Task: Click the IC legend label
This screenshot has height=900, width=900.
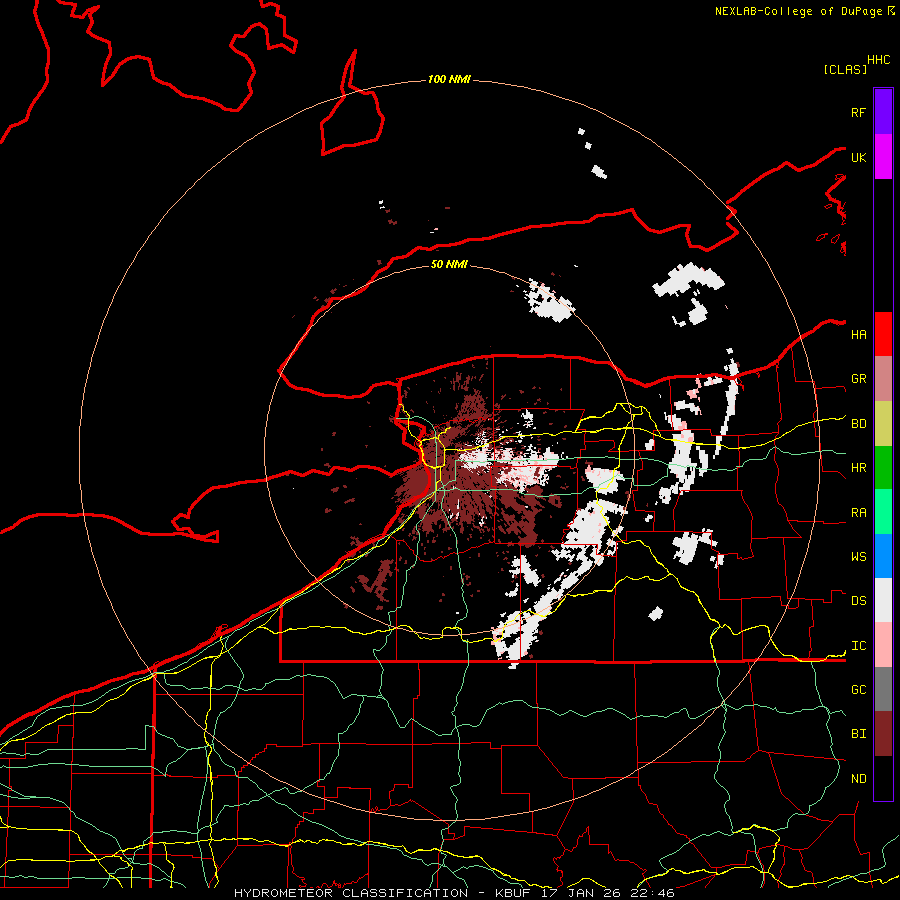Action: [858, 646]
